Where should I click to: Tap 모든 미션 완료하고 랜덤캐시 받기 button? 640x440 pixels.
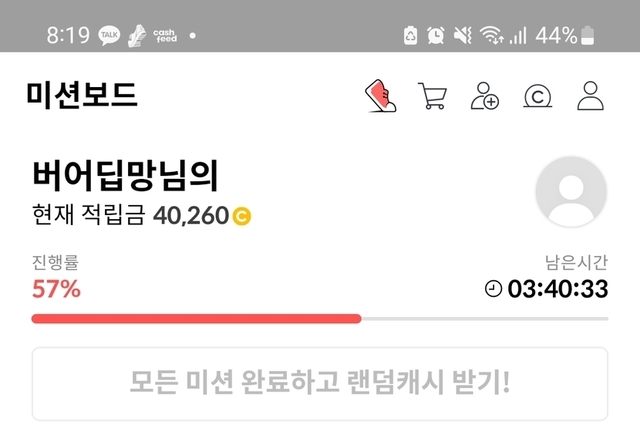click(320, 384)
